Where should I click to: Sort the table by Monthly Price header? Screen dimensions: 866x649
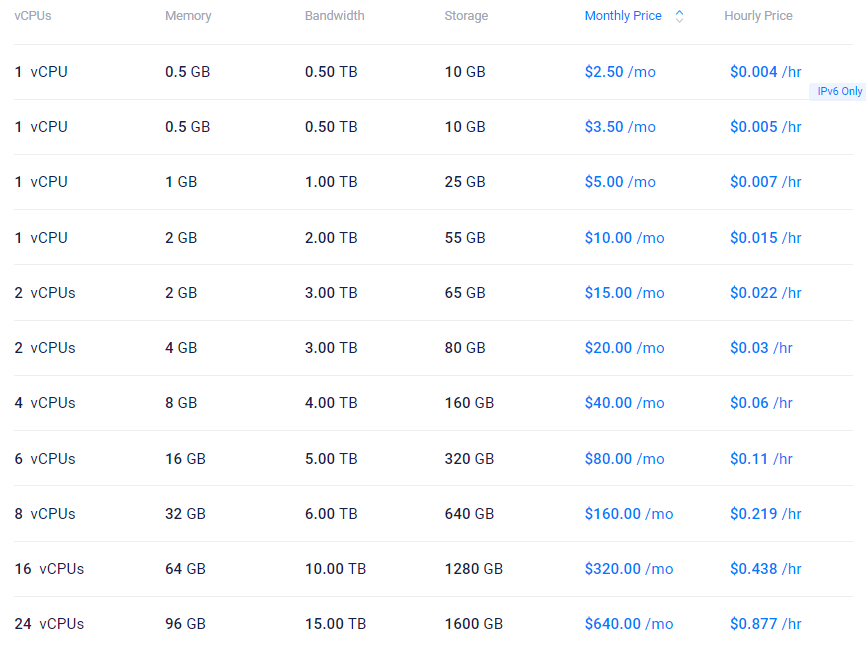click(x=623, y=16)
